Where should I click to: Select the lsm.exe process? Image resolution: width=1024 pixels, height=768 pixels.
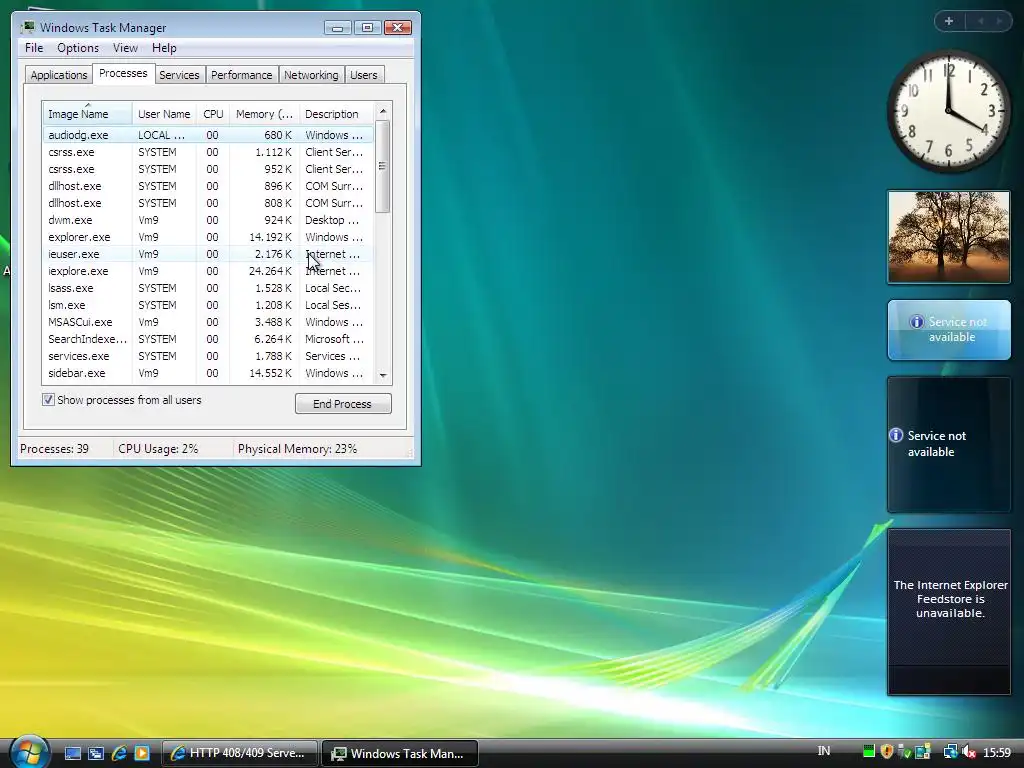tap(208, 305)
